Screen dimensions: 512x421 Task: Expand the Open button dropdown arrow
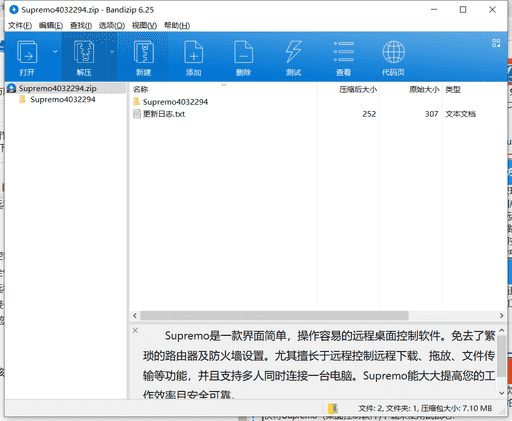[55, 52]
